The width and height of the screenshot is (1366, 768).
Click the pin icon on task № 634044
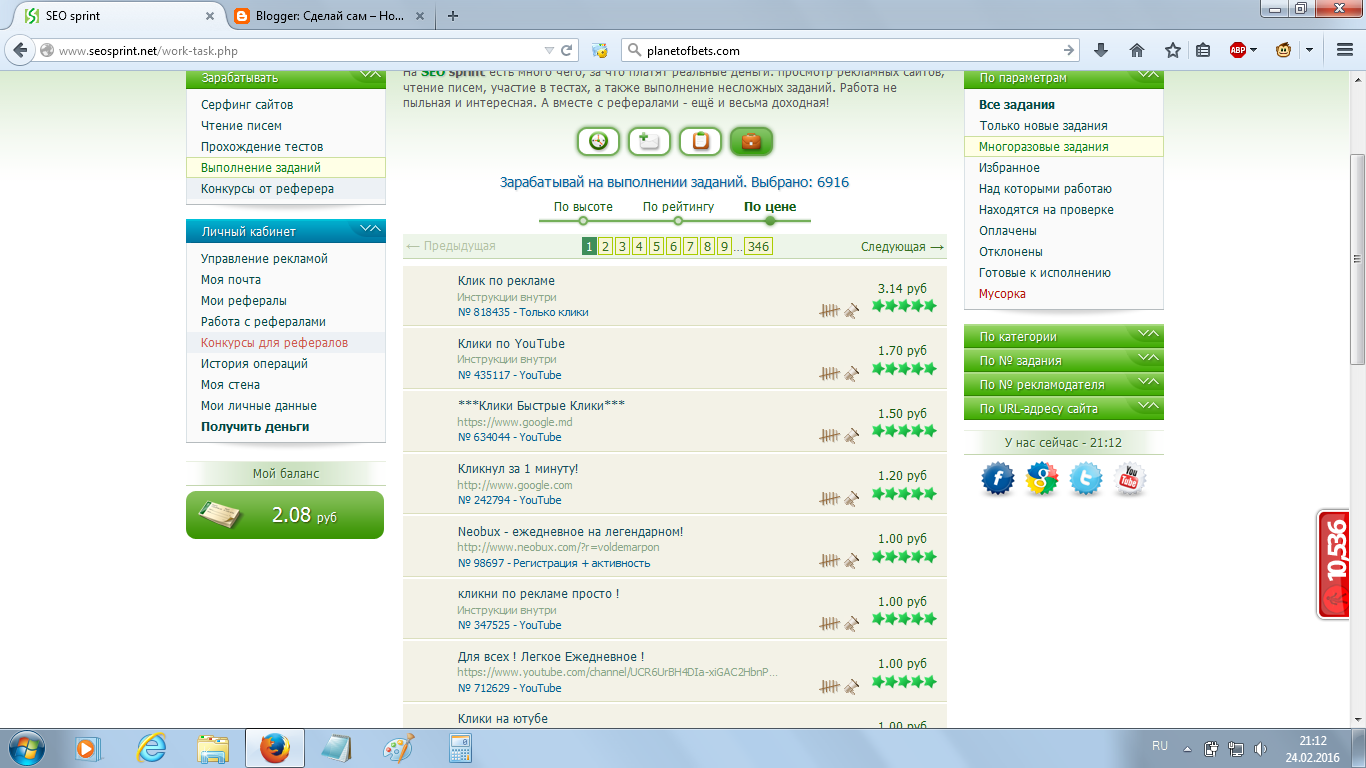[851, 436]
